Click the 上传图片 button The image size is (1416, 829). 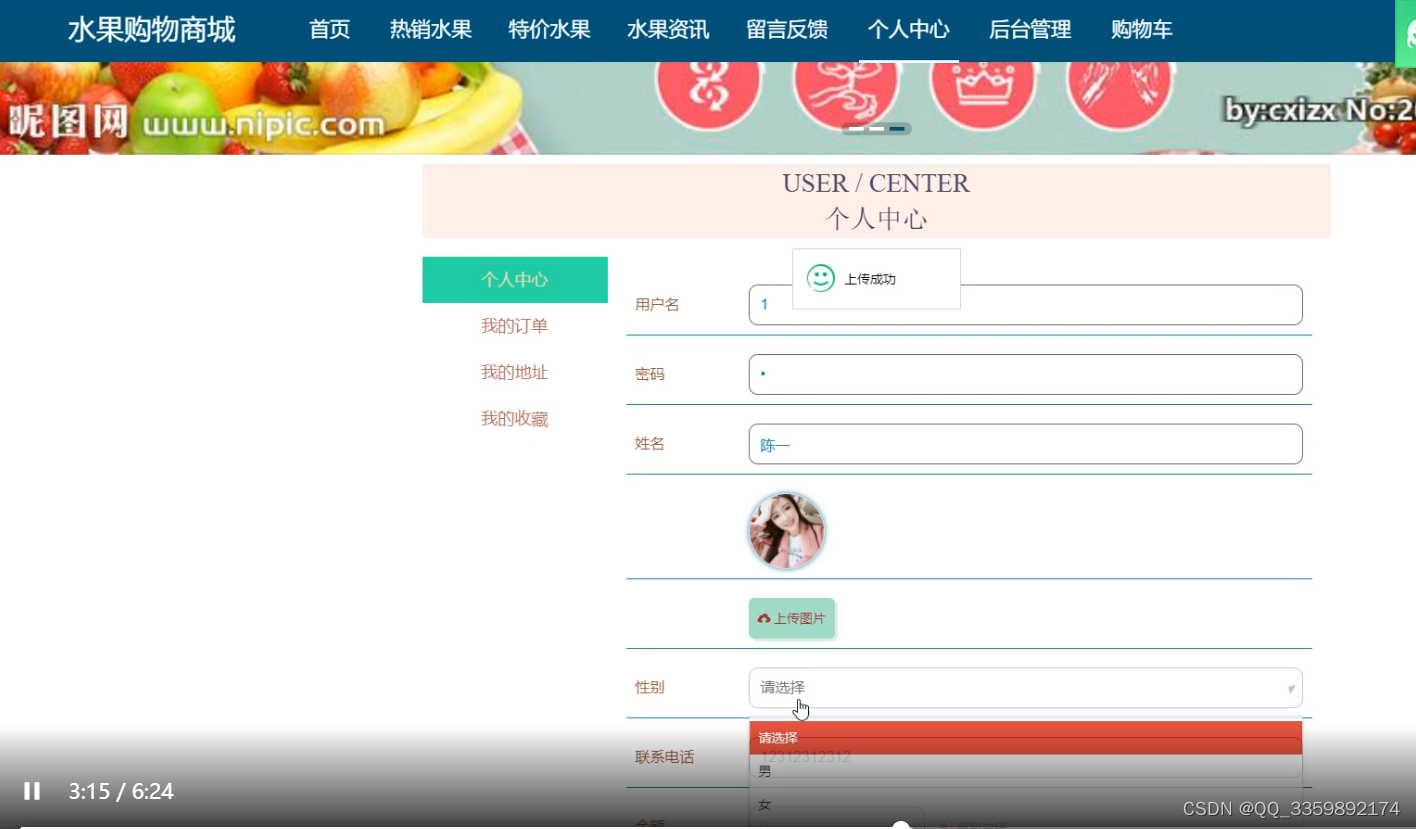[792, 619]
